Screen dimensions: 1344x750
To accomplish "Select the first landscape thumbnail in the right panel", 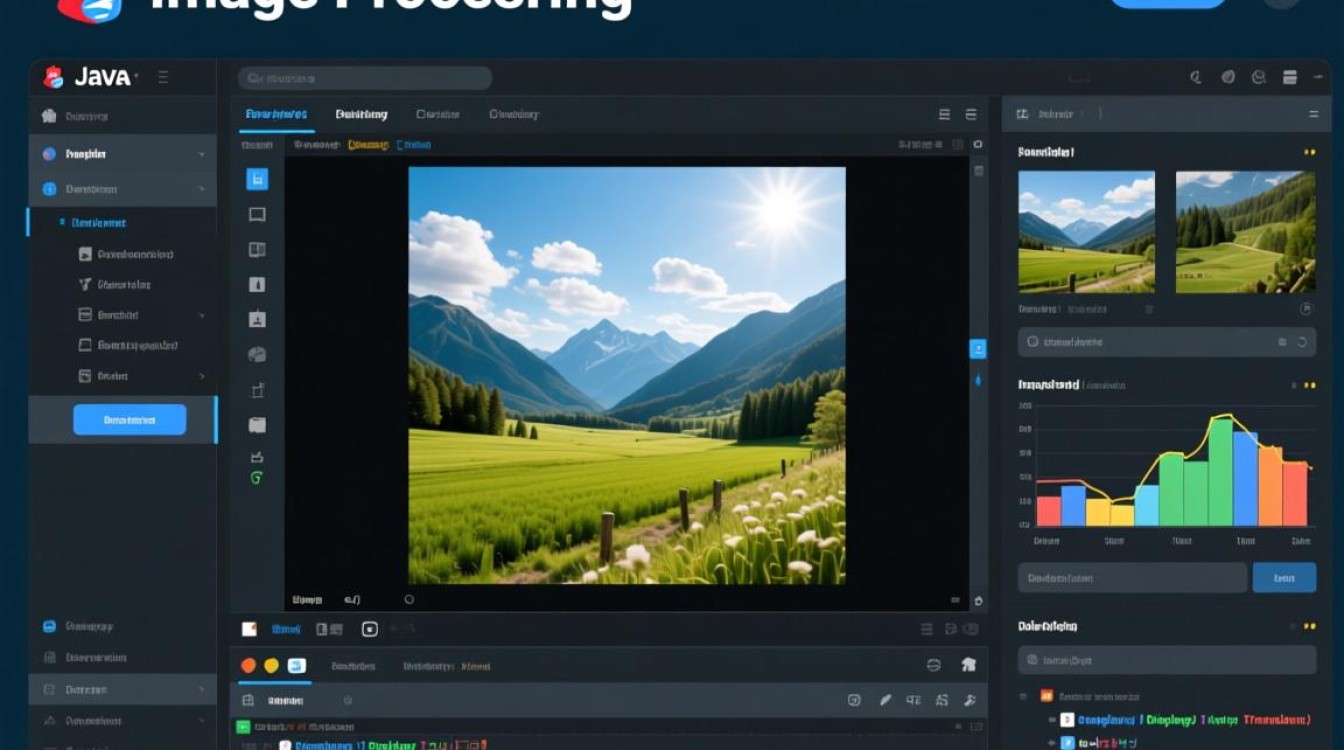I will point(1086,231).
